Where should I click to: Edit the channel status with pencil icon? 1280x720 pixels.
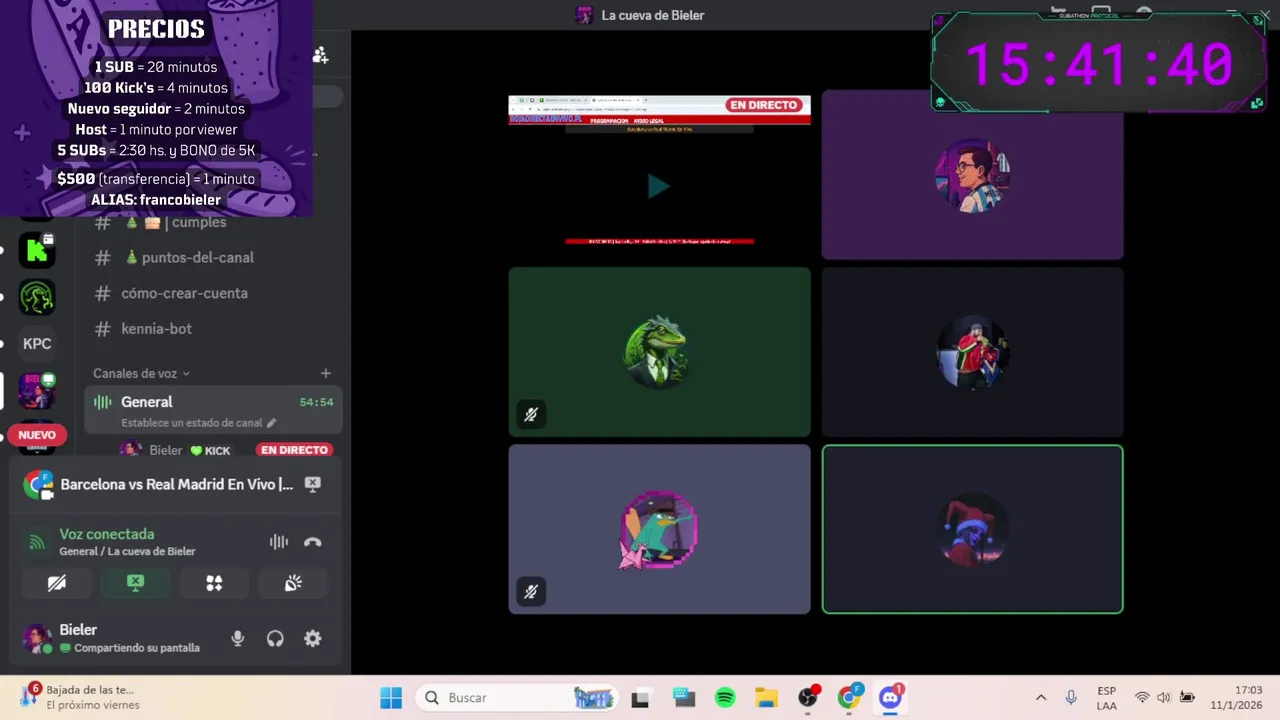click(x=271, y=423)
